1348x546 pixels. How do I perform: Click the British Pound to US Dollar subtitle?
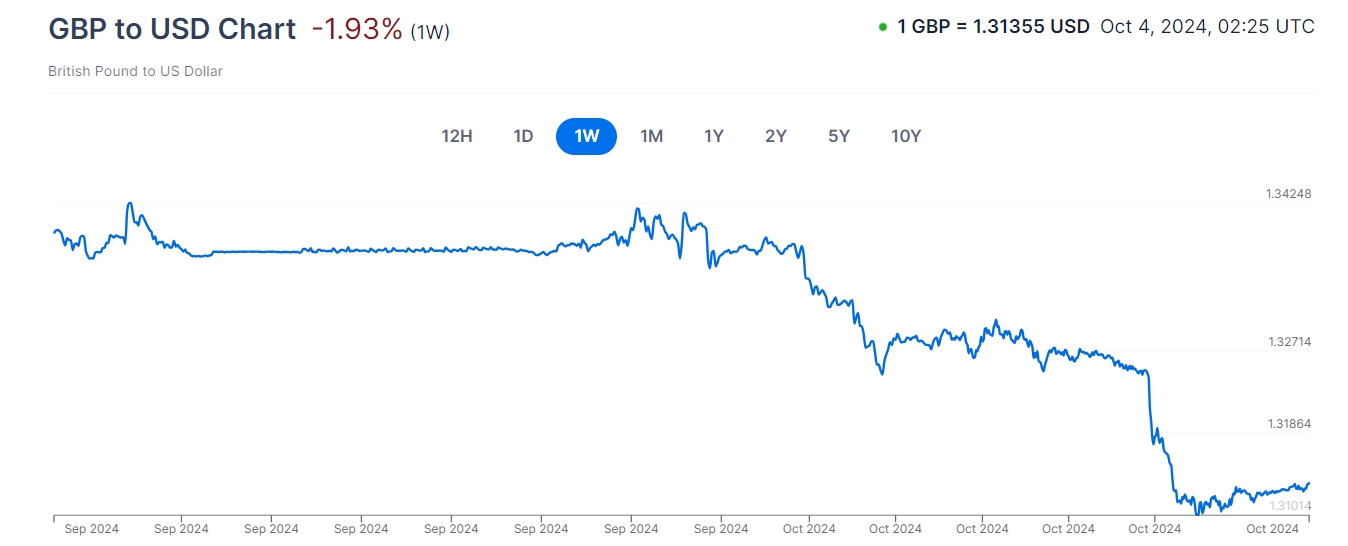[135, 71]
